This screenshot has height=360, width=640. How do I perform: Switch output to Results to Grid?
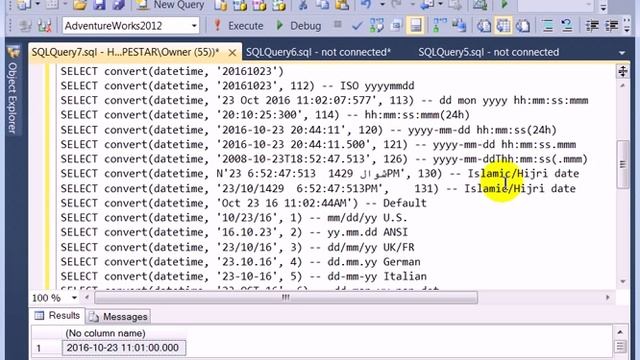503,26
